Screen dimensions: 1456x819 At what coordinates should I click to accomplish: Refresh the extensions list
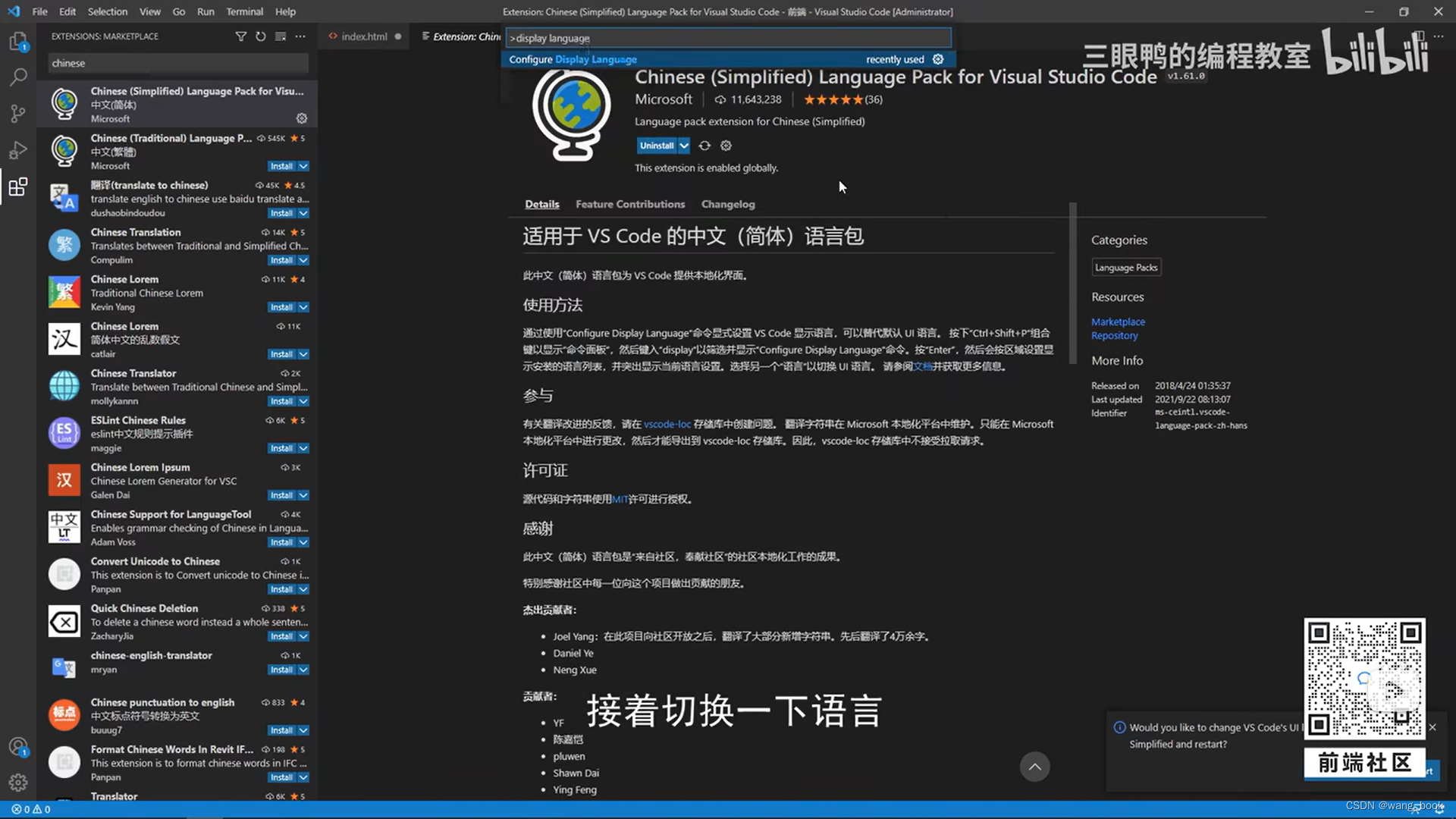coord(260,36)
